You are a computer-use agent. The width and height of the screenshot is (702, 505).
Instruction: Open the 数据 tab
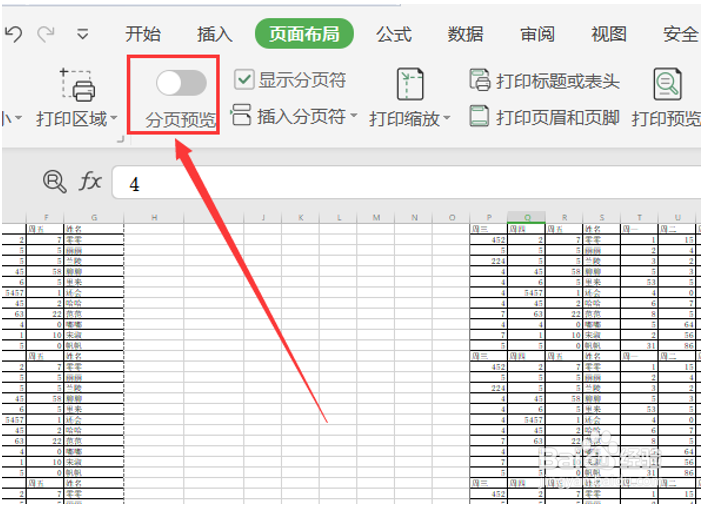(x=465, y=34)
